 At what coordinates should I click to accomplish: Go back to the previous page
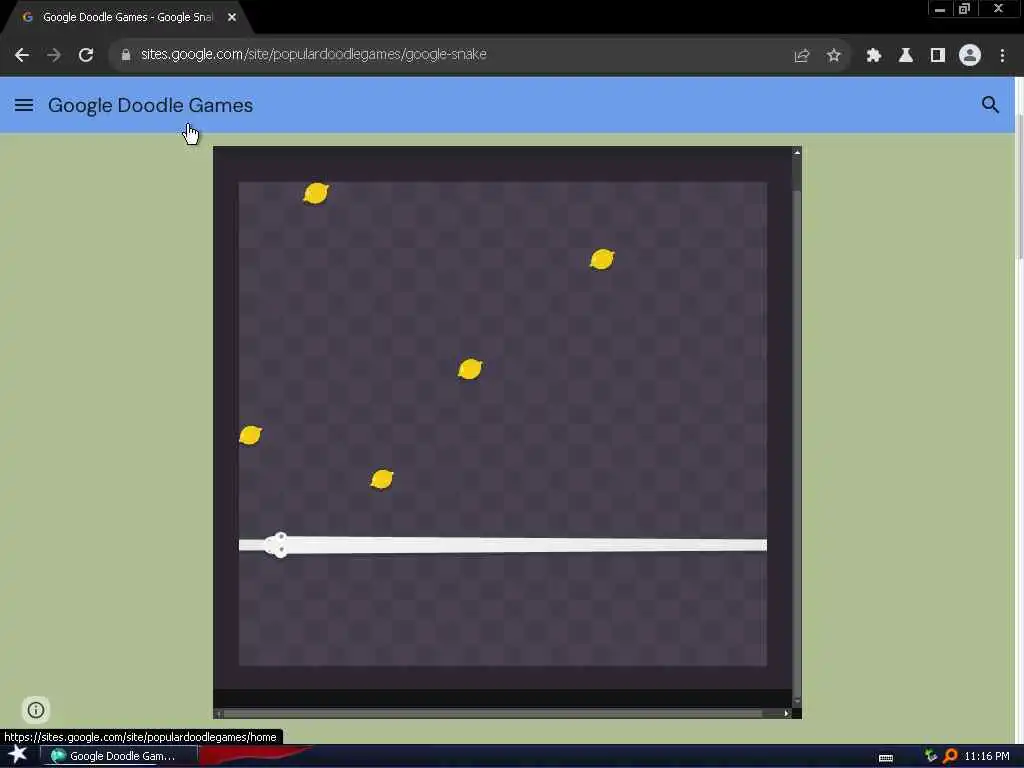(x=22, y=56)
